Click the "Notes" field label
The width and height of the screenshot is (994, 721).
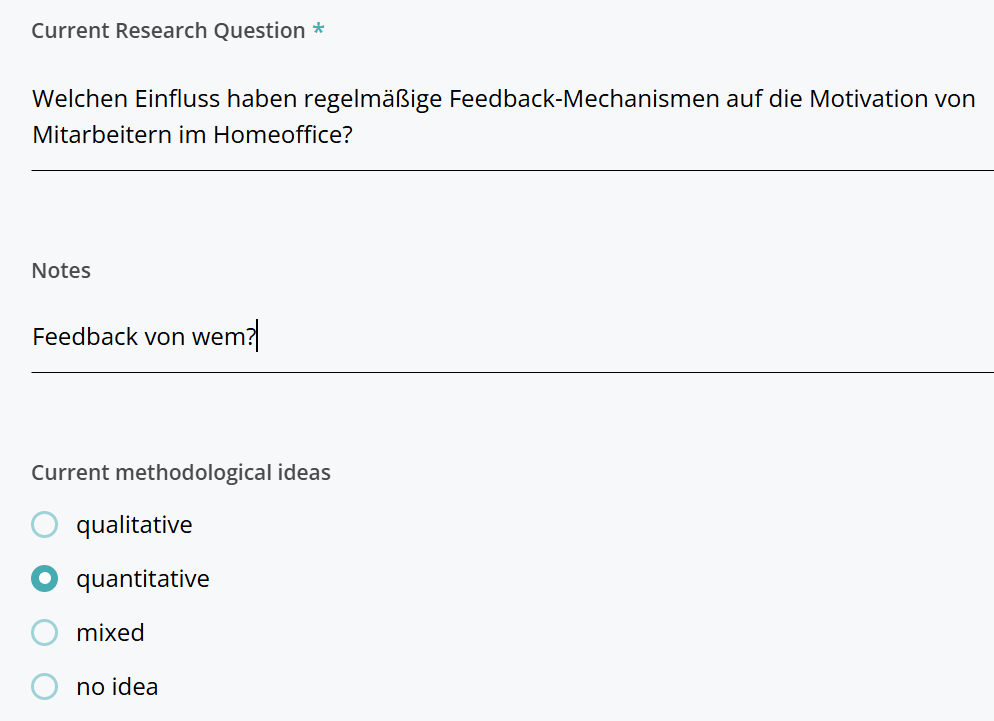61,271
